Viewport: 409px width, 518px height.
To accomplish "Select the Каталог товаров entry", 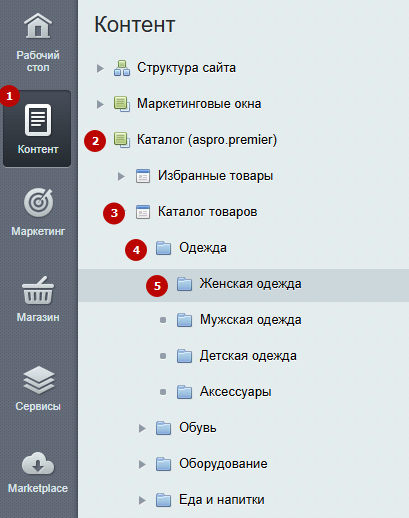I will [x=207, y=212].
